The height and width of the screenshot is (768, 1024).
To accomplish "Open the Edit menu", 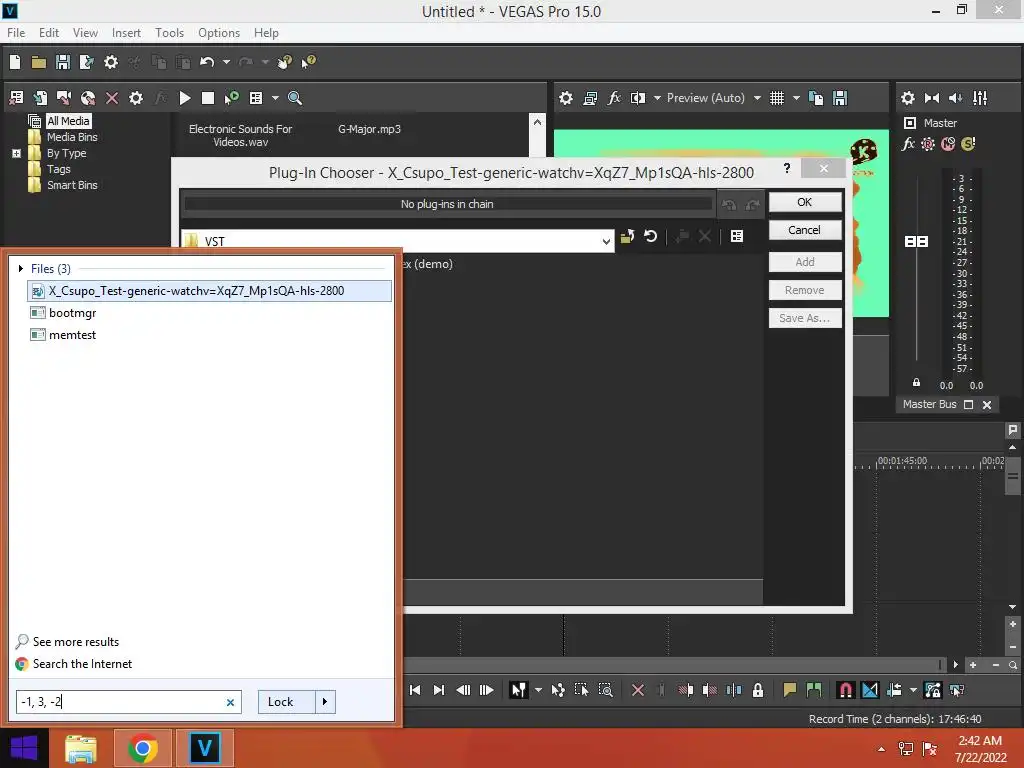I will pyautogui.click(x=49, y=33).
